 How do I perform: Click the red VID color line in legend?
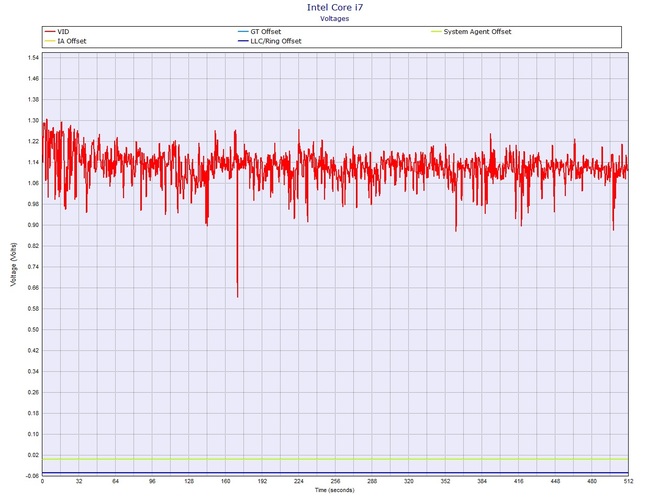50,32
